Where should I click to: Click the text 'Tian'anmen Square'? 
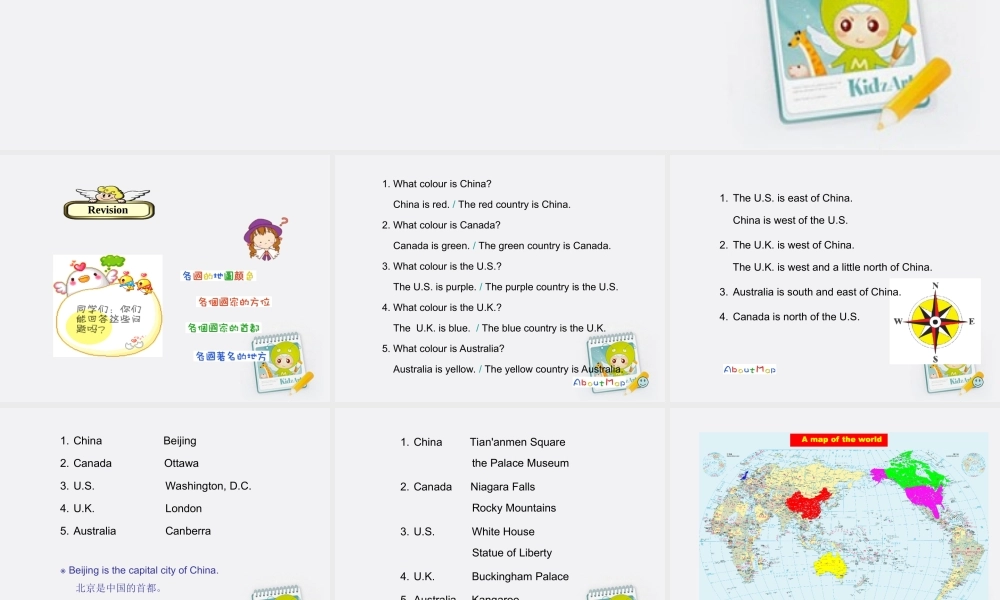517,442
